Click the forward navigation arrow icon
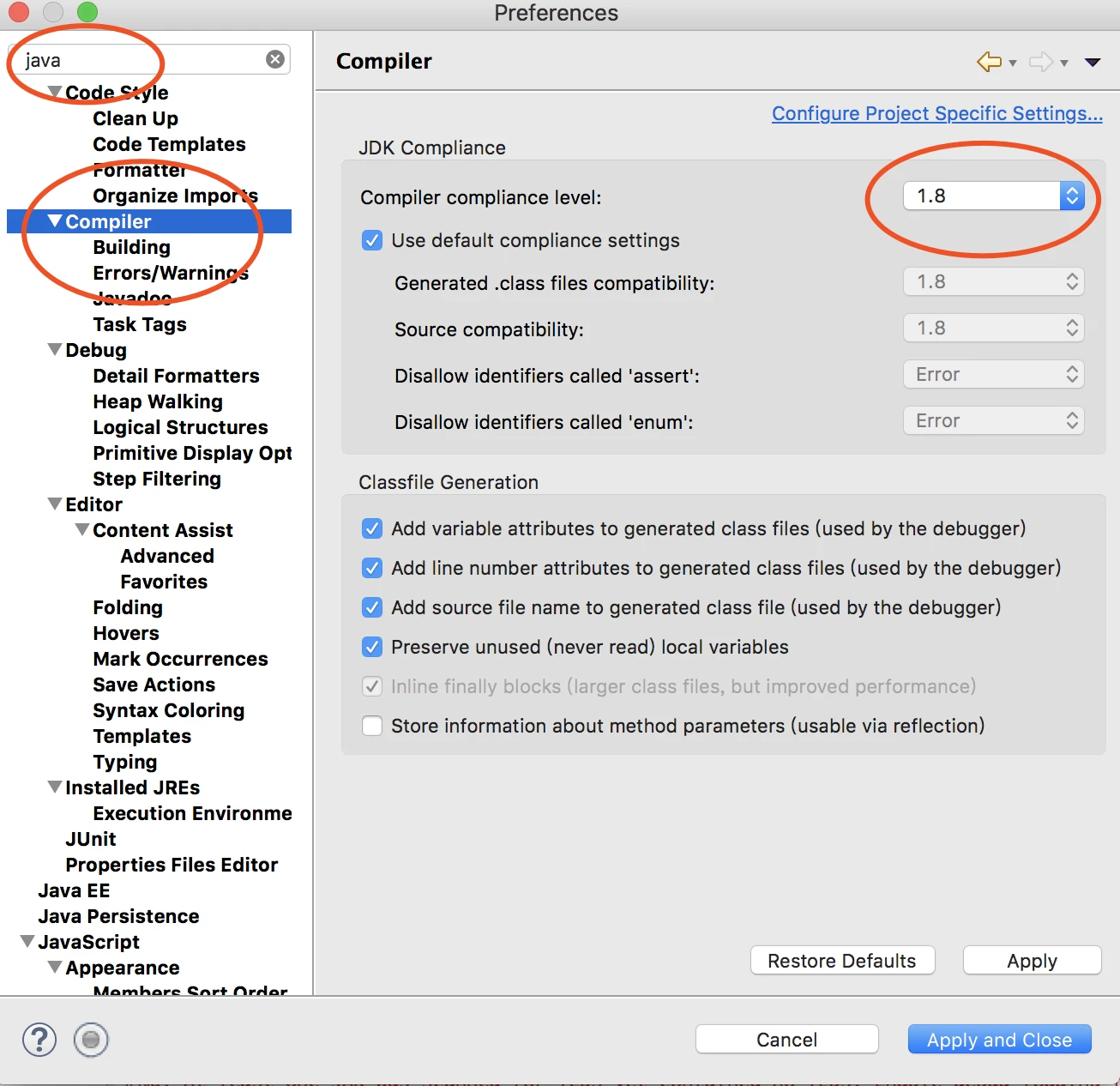Screen dimensions: 1120x1086 point(1041,62)
